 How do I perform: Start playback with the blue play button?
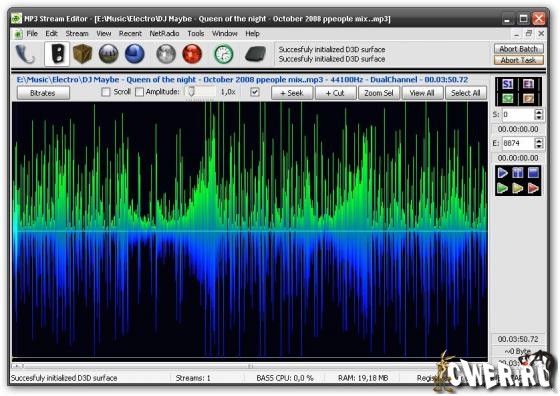point(502,173)
